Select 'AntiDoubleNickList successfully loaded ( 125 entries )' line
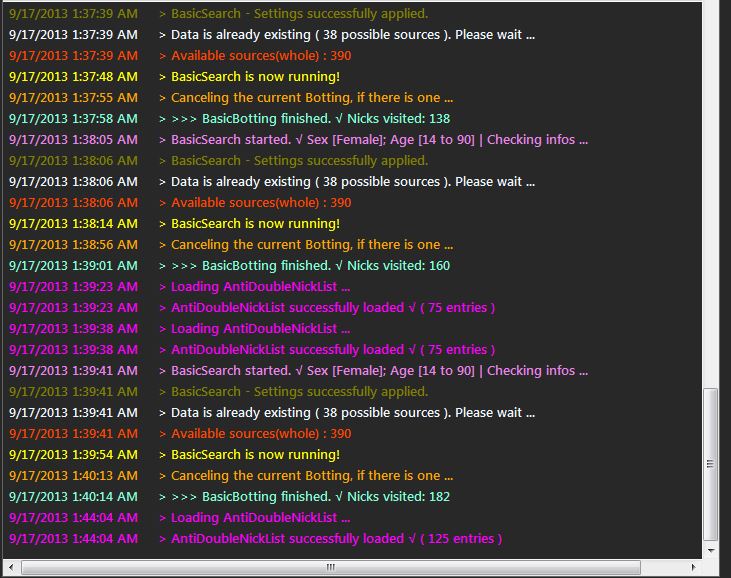 [x=255, y=539]
